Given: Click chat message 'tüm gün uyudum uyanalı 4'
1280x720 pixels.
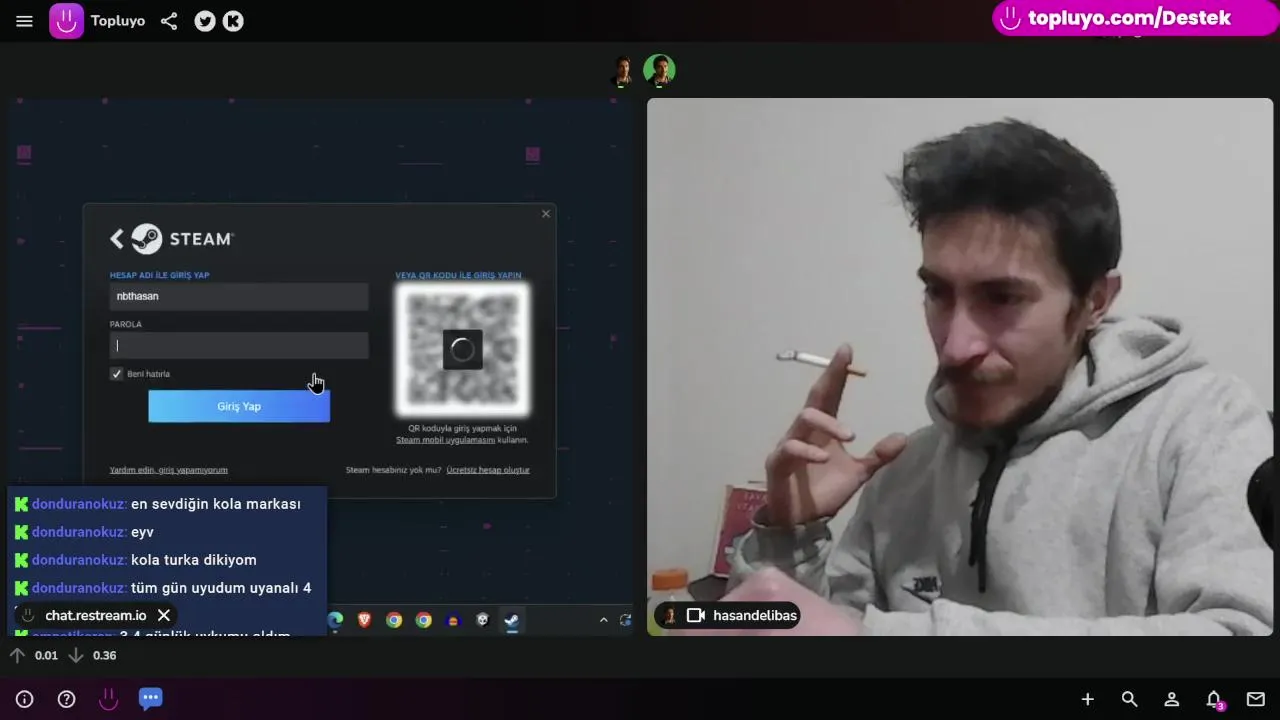Looking at the screenshot, I should pyautogui.click(x=221, y=588).
